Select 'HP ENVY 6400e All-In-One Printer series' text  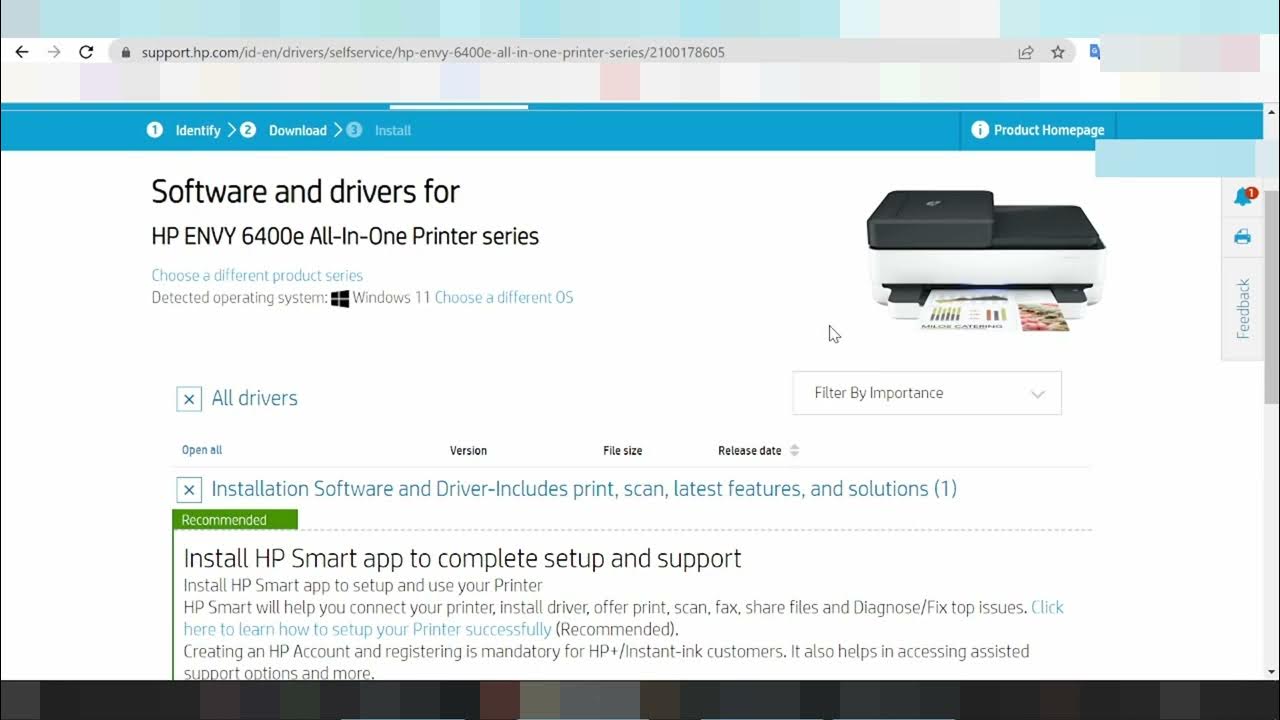click(x=345, y=236)
